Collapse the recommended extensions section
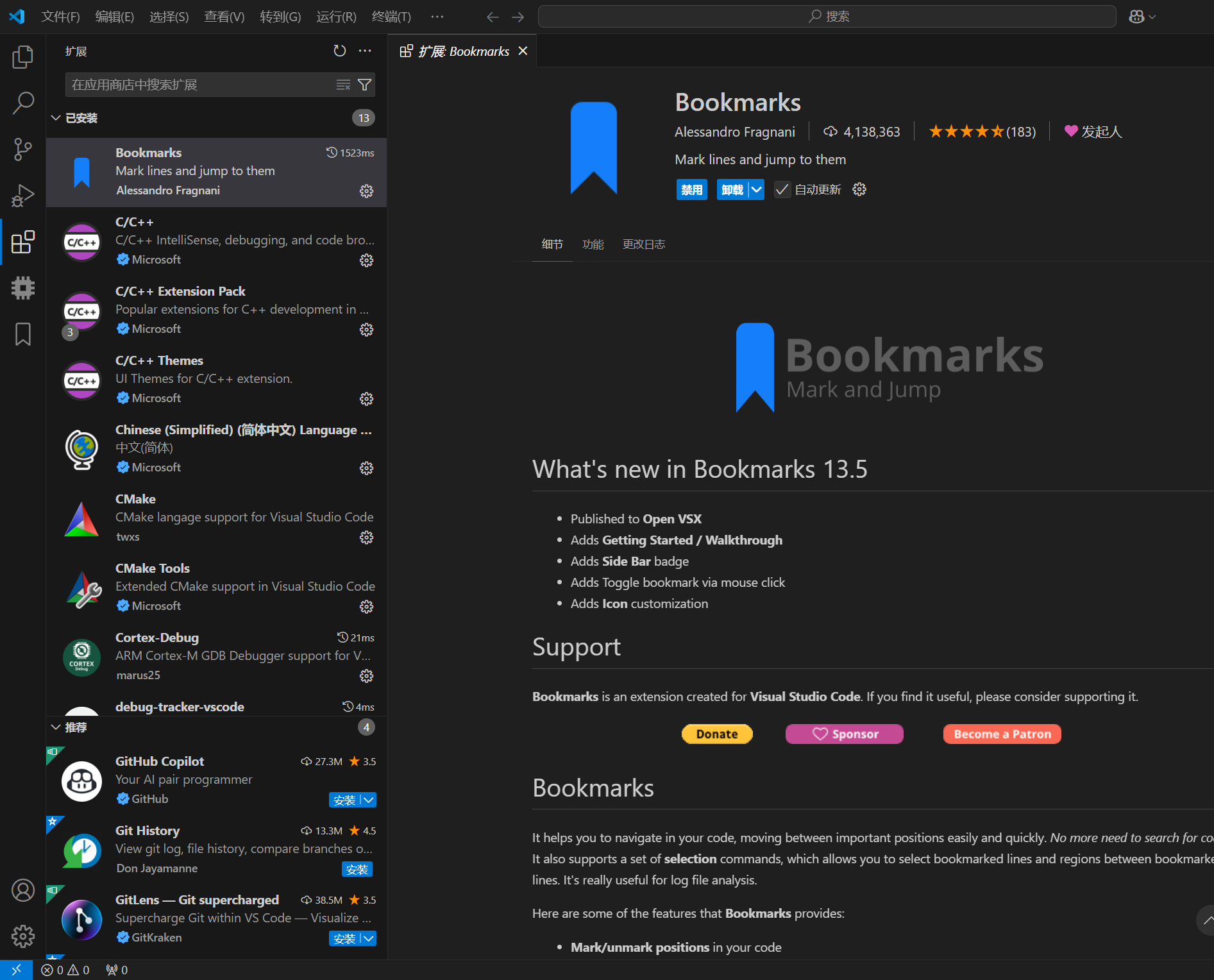This screenshot has height=980, width=1214. point(56,727)
